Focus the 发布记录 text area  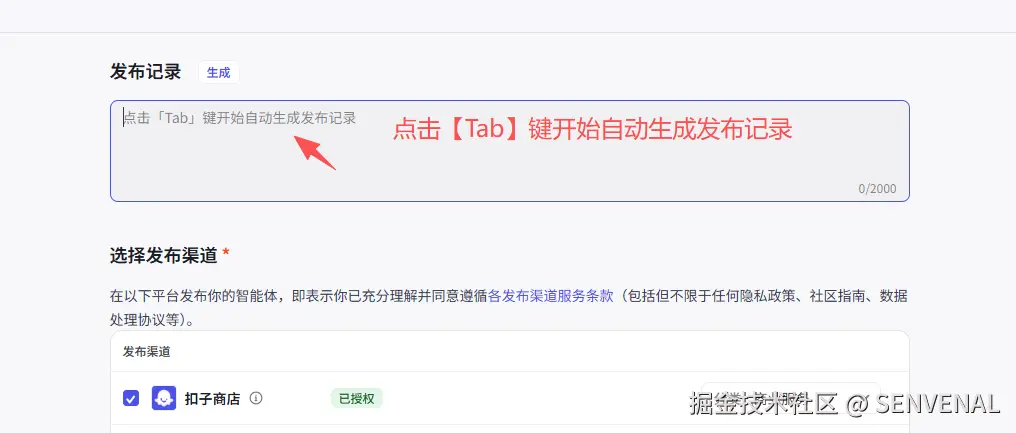point(509,150)
